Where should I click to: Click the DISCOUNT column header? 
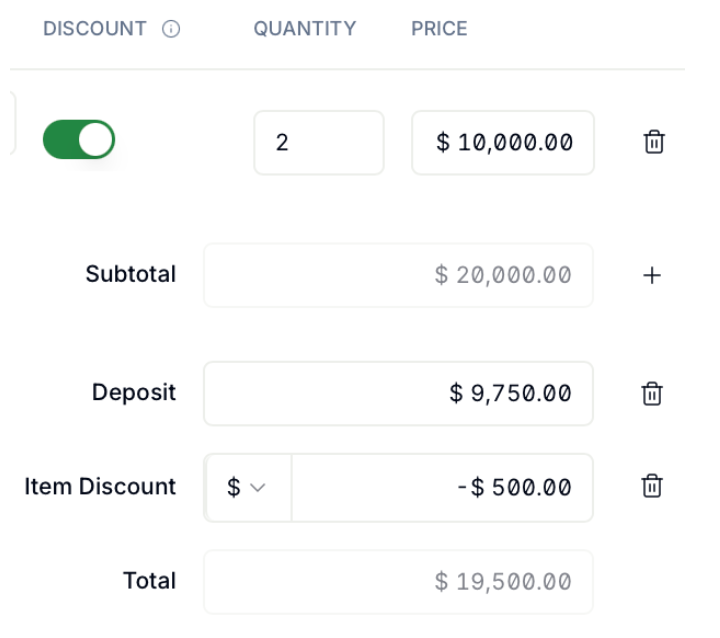pyautogui.click(x=95, y=28)
